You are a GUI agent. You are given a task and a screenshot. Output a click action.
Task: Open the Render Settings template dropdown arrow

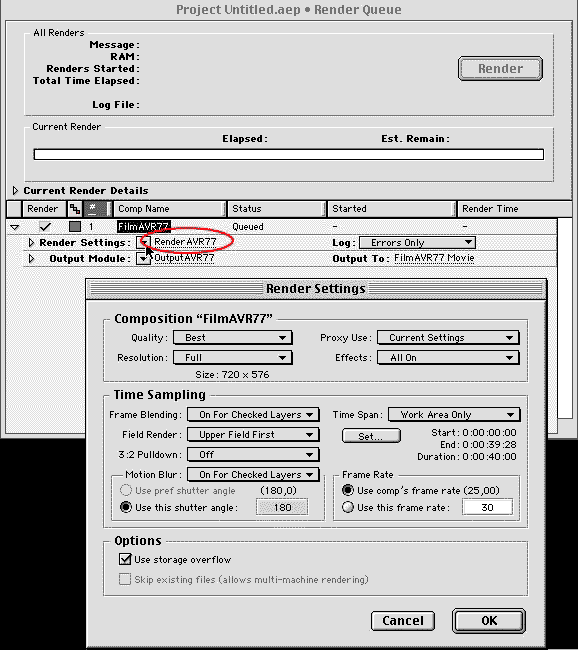(143, 243)
